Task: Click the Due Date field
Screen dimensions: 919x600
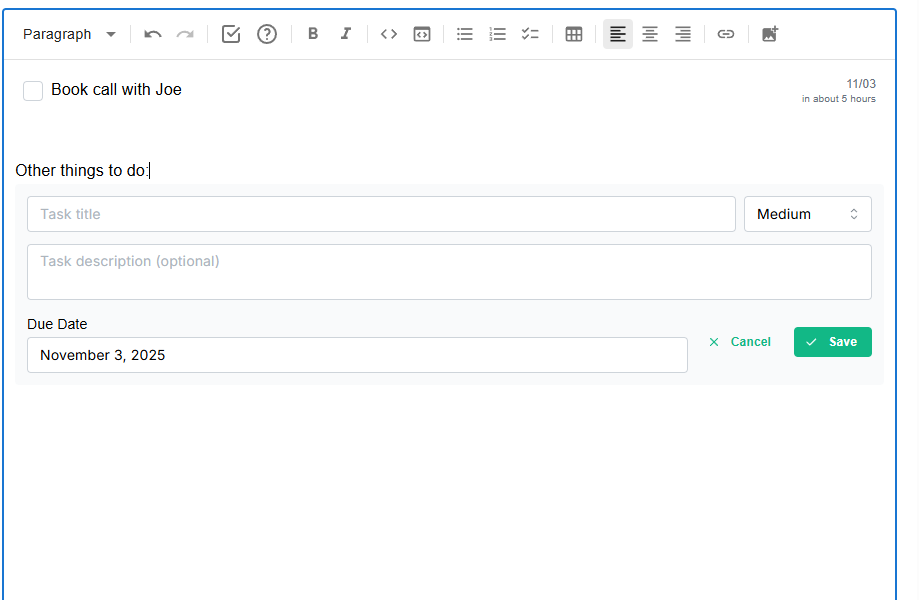Action: (x=357, y=355)
